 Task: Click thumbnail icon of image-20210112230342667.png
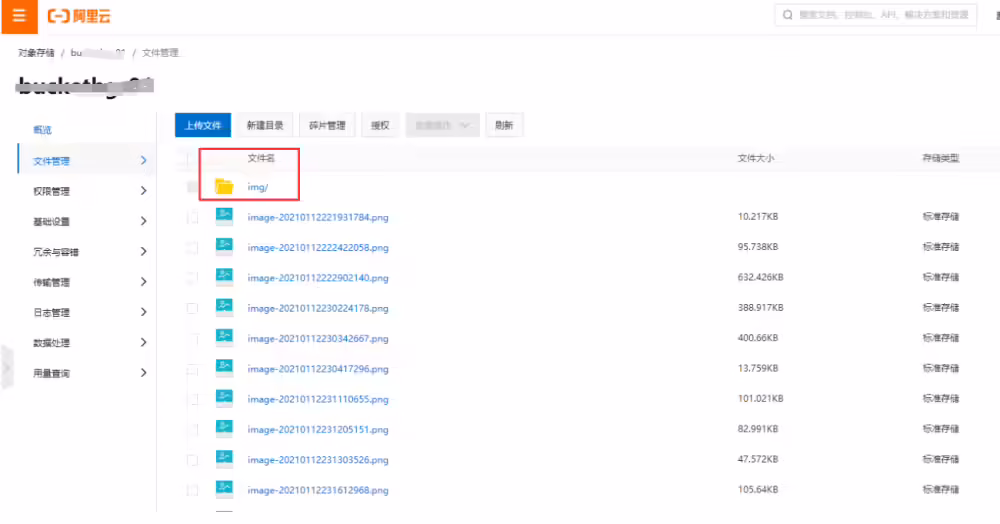click(x=224, y=337)
